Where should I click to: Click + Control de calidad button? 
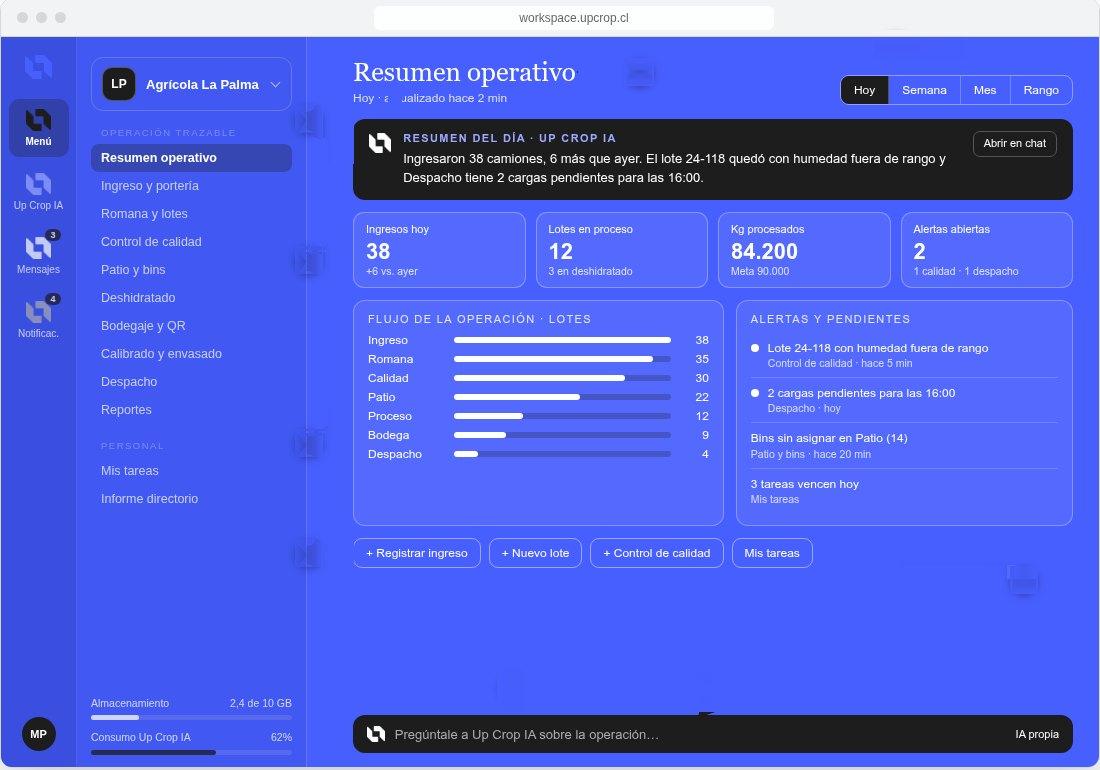click(657, 553)
